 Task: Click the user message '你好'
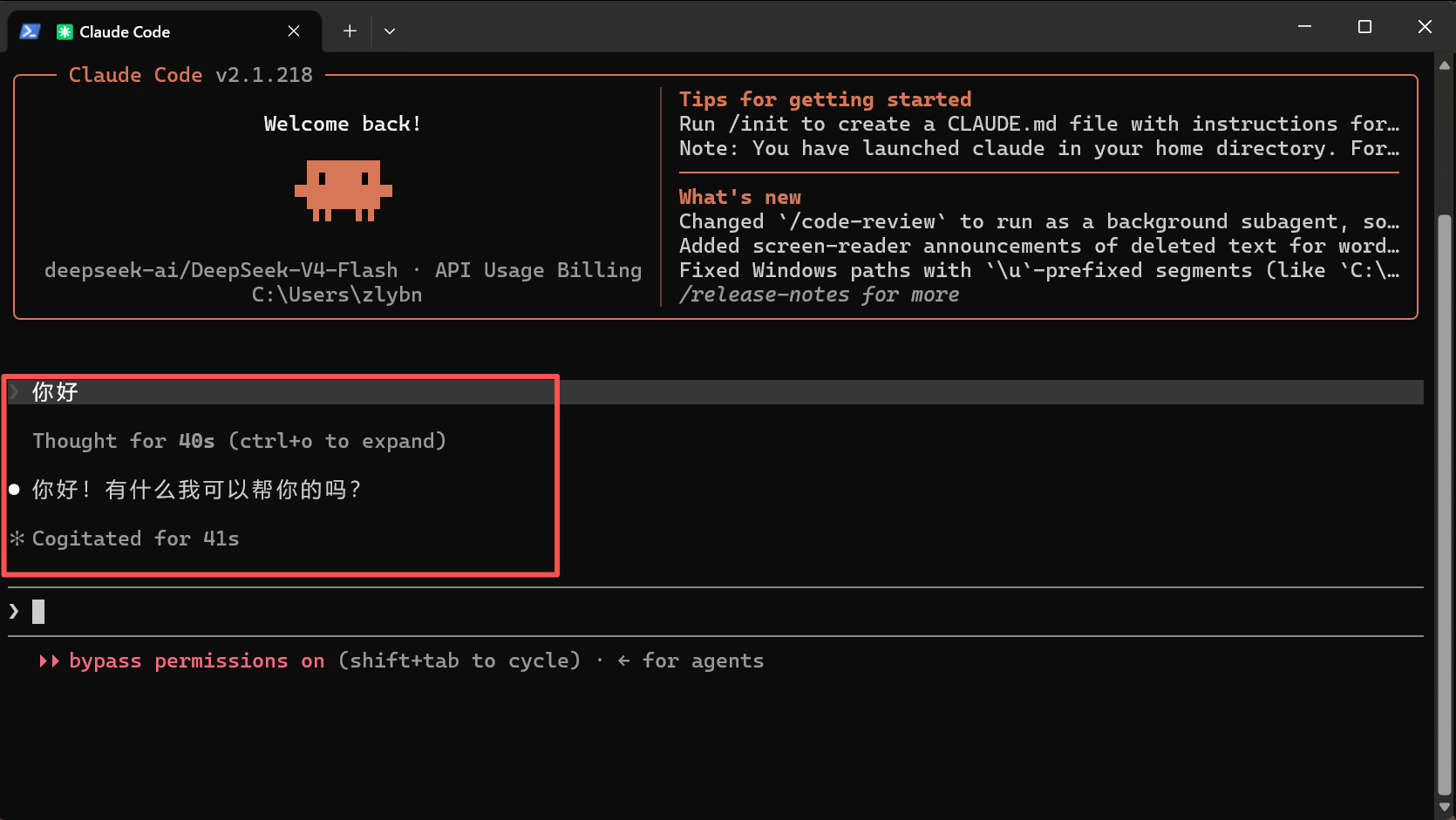pyautogui.click(x=55, y=392)
